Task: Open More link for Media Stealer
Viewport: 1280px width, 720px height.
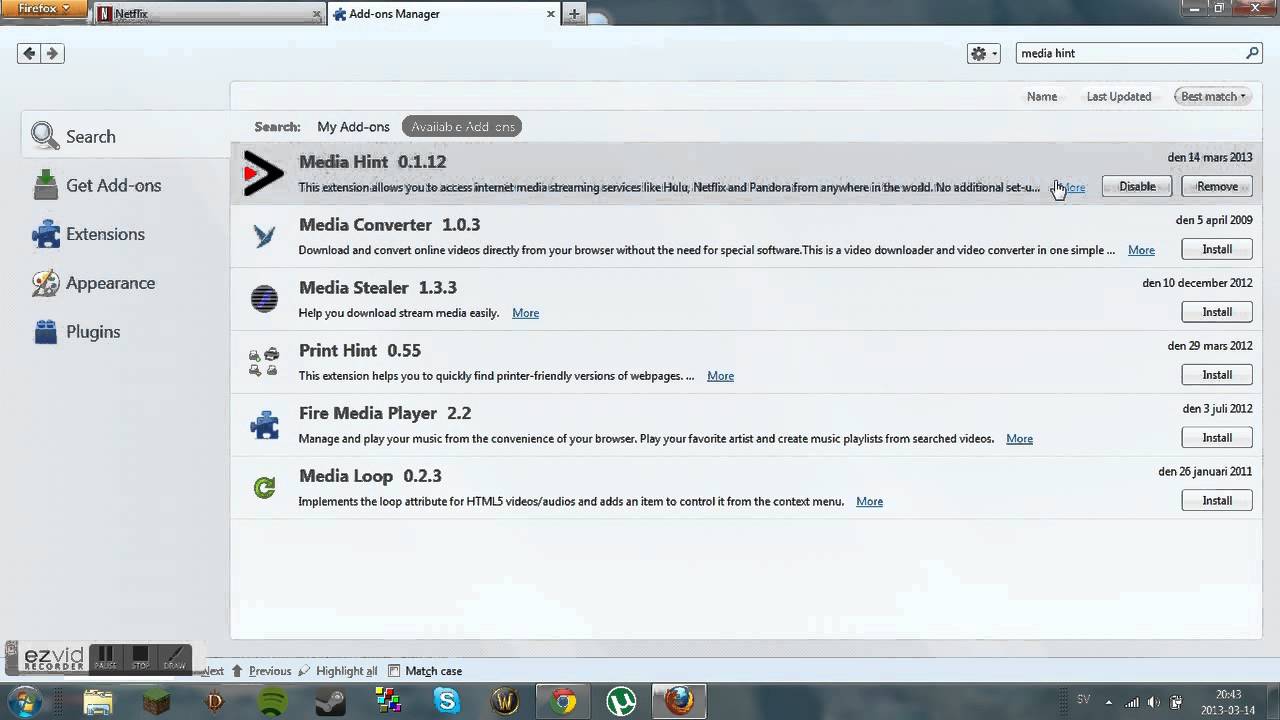Action: click(x=525, y=313)
